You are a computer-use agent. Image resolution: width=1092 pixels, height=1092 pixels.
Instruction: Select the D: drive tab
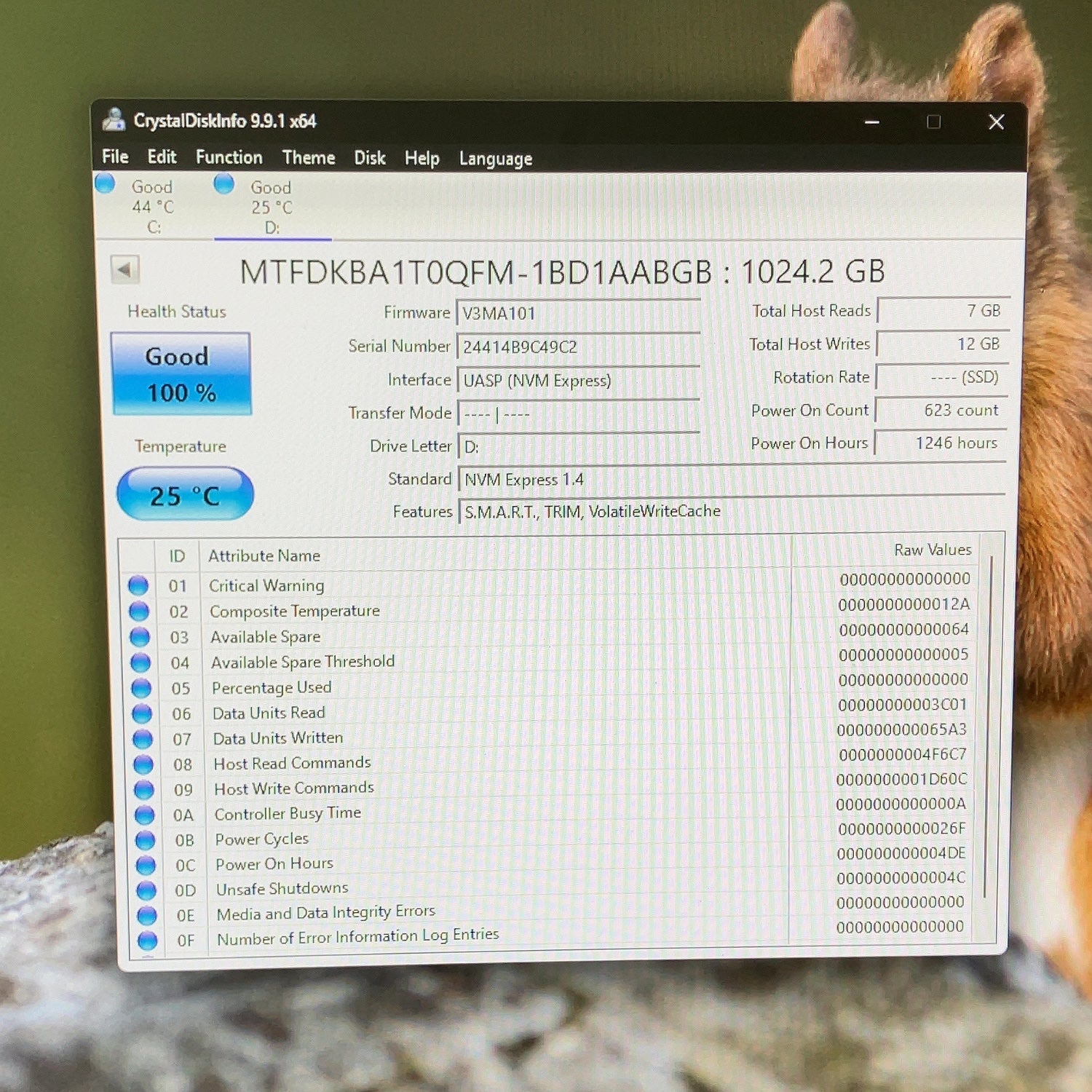click(x=272, y=207)
